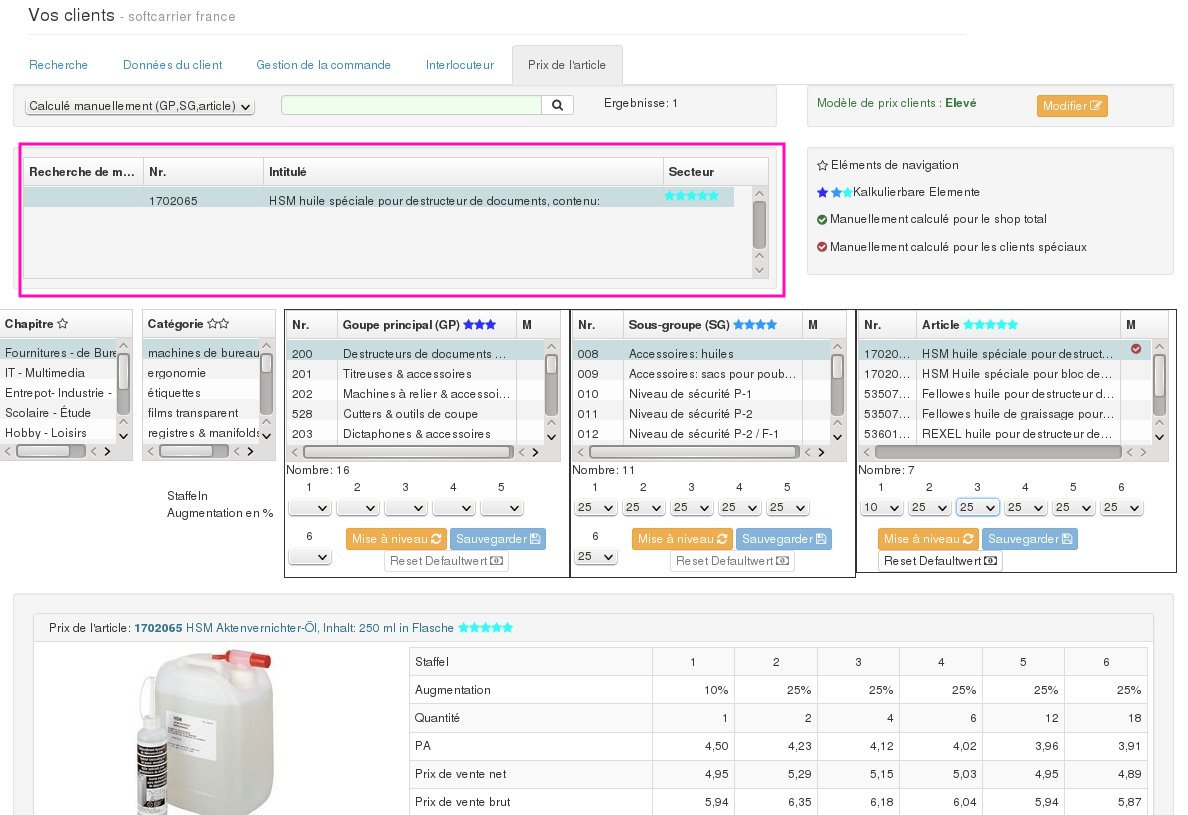Click the stars in Sous-groupe (SG) header
This screenshot has height=815, width=1188.
coord(755,324)
